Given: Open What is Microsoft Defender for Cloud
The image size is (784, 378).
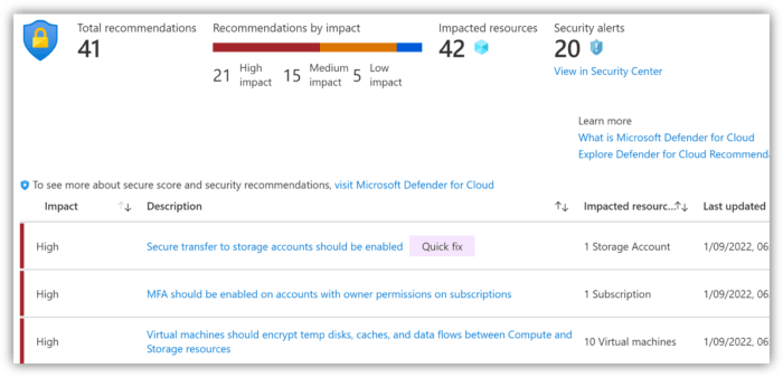Looking at the screenshot, I should click(666, 138).
